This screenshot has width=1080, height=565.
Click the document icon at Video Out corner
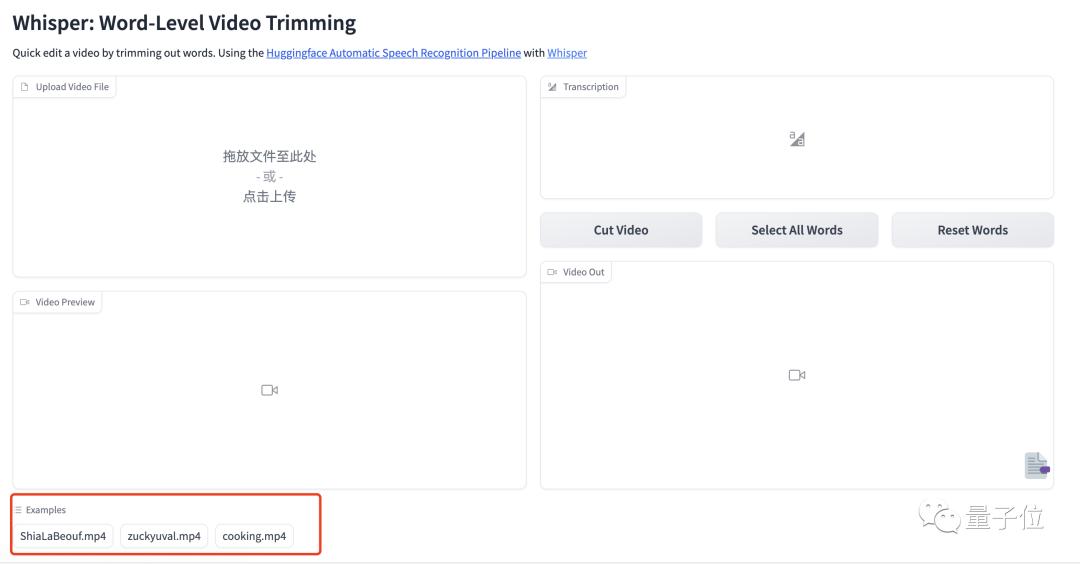tap(1037, 466)
